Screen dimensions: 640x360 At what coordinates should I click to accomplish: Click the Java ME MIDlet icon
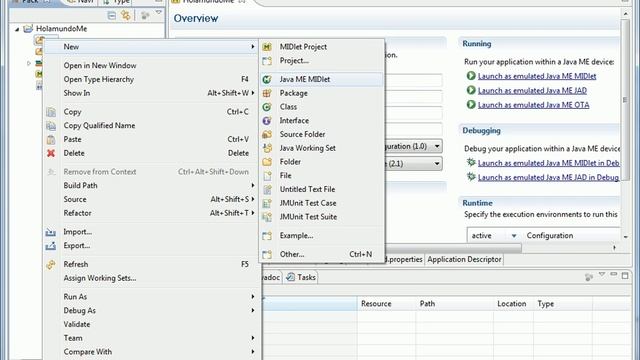pyautogui.click(x=267, y=79)
